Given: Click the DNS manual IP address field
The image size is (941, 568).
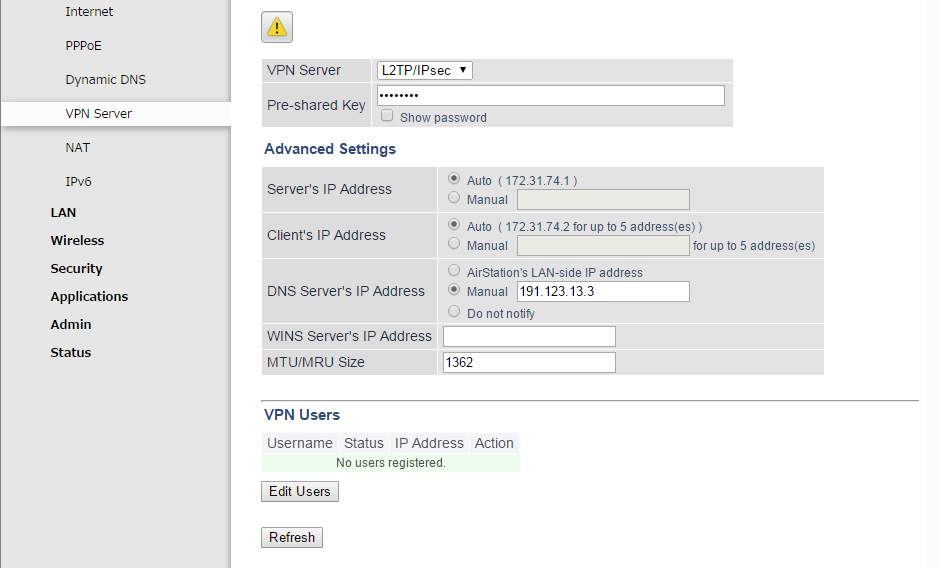Looking at the screenshot, I should coord(603,292).
